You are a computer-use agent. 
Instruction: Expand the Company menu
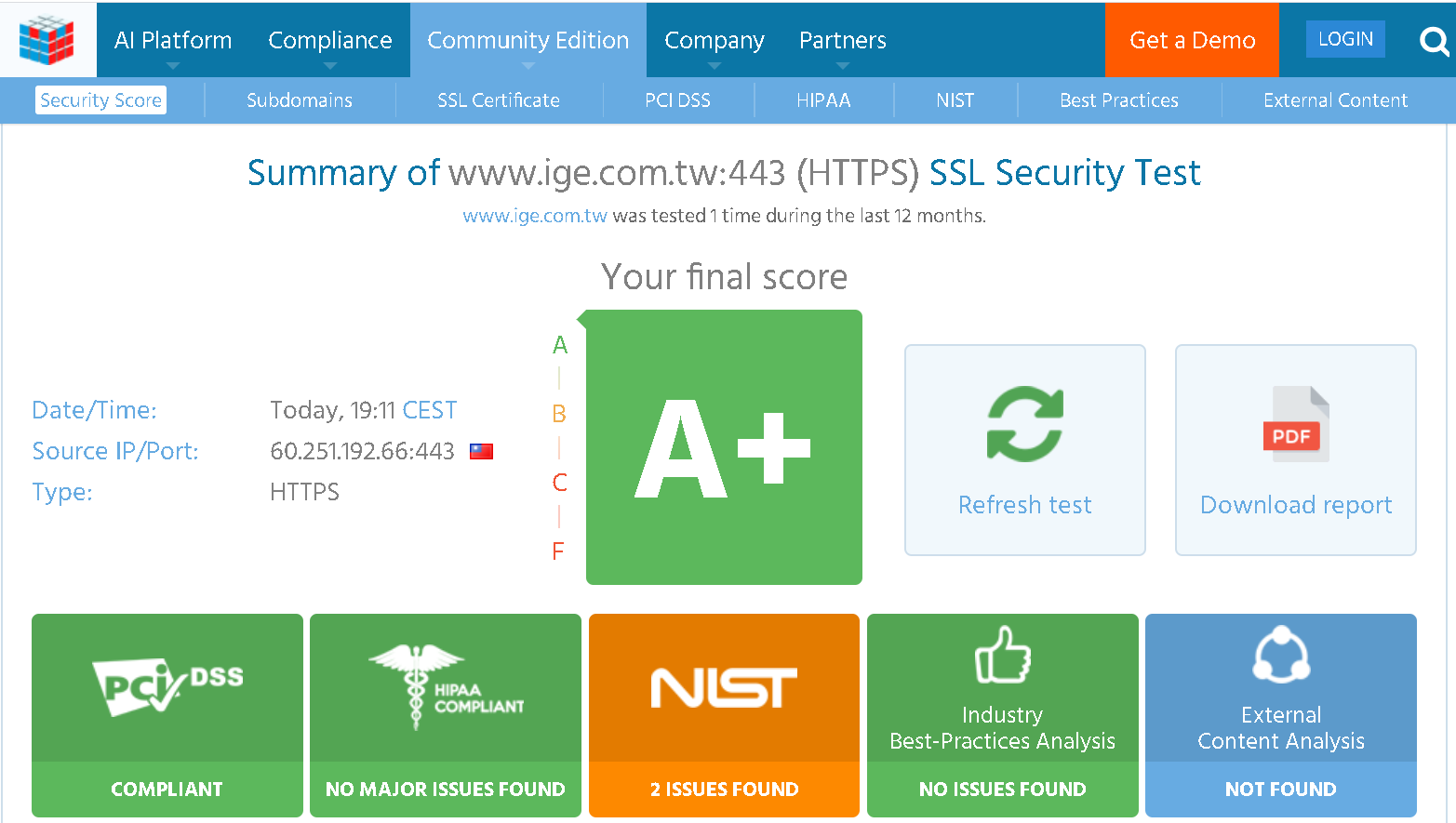tap(715, 40)
